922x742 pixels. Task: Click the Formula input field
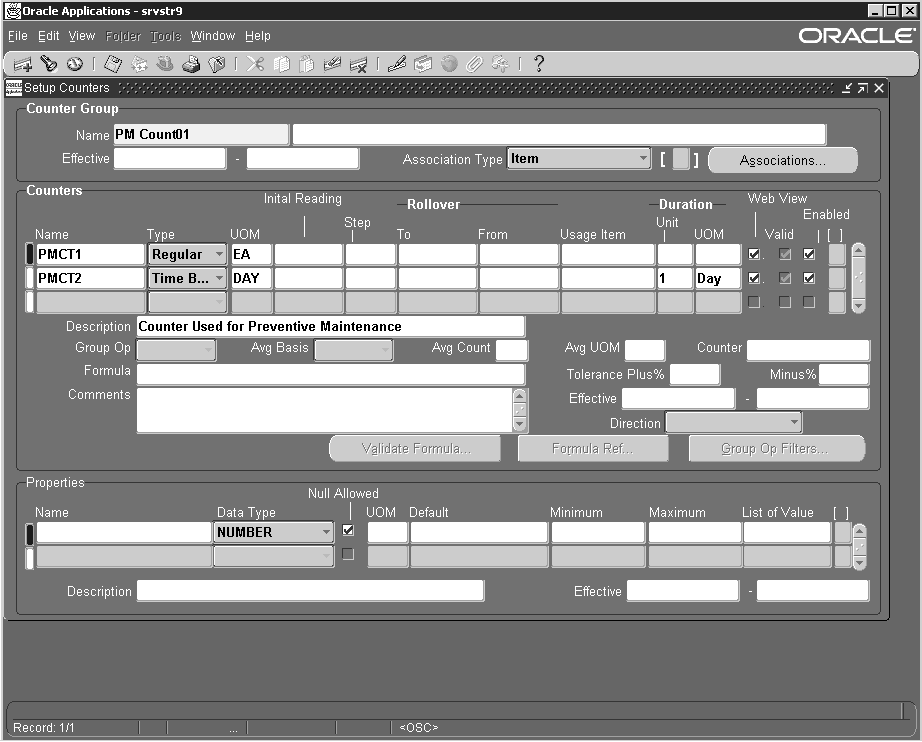click(x=330, y=374)
